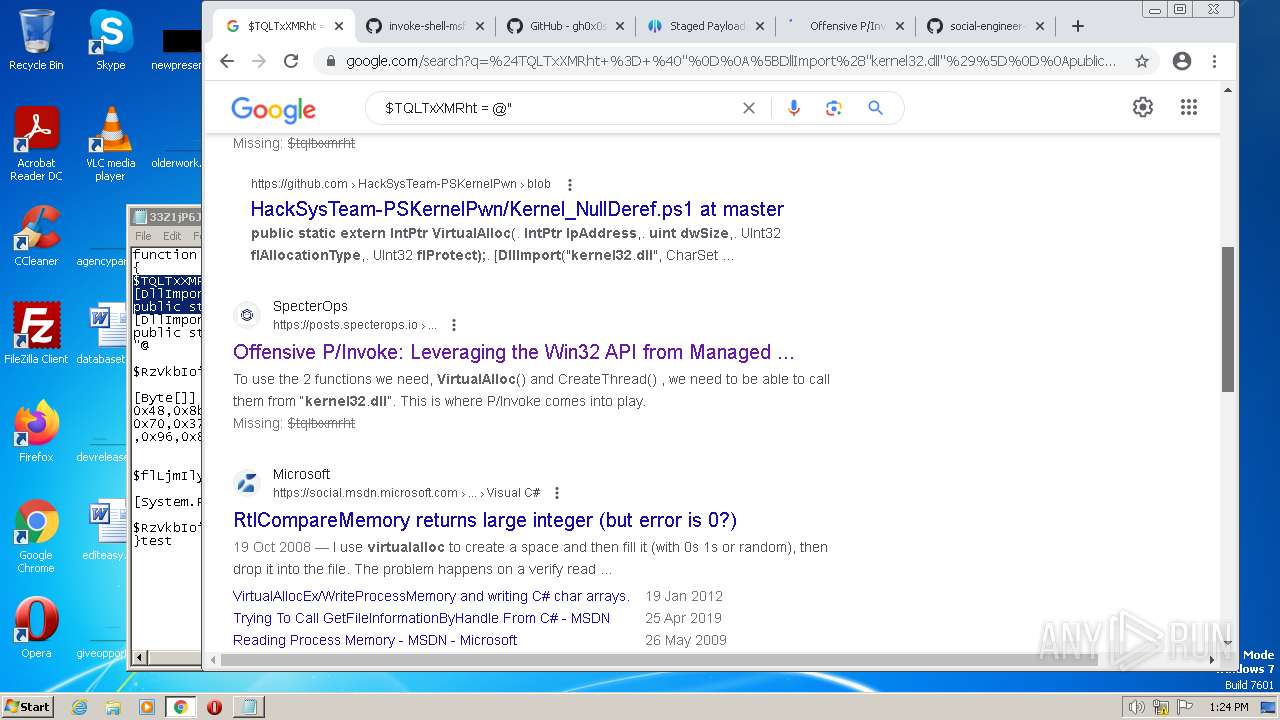The width and height of the screenshot is (1280, 720).
Task: Open the editeasy Word document icon
Action: 104,530
